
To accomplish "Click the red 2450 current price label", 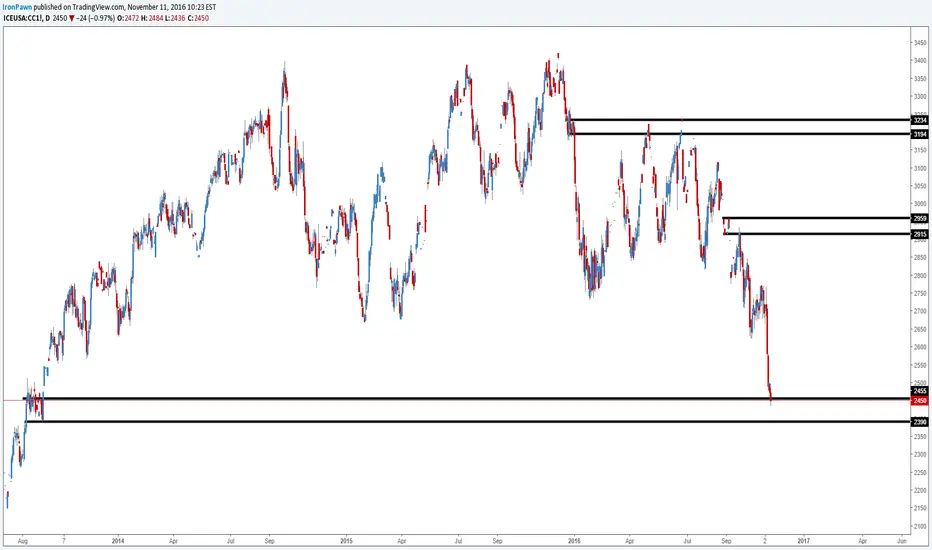I will (920, 401).
